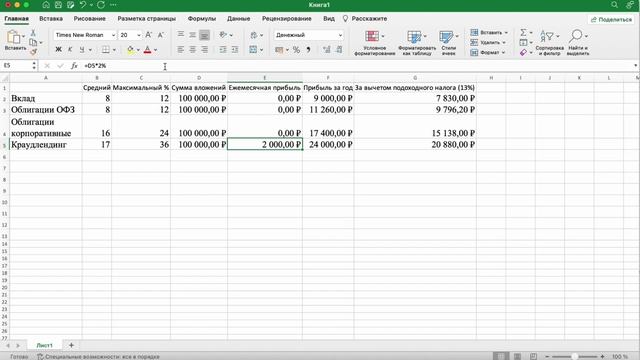Add a new sheet with plus button
Image resolution: width=640 pixels, height=360 pixels.
click(x=71, y=345)
